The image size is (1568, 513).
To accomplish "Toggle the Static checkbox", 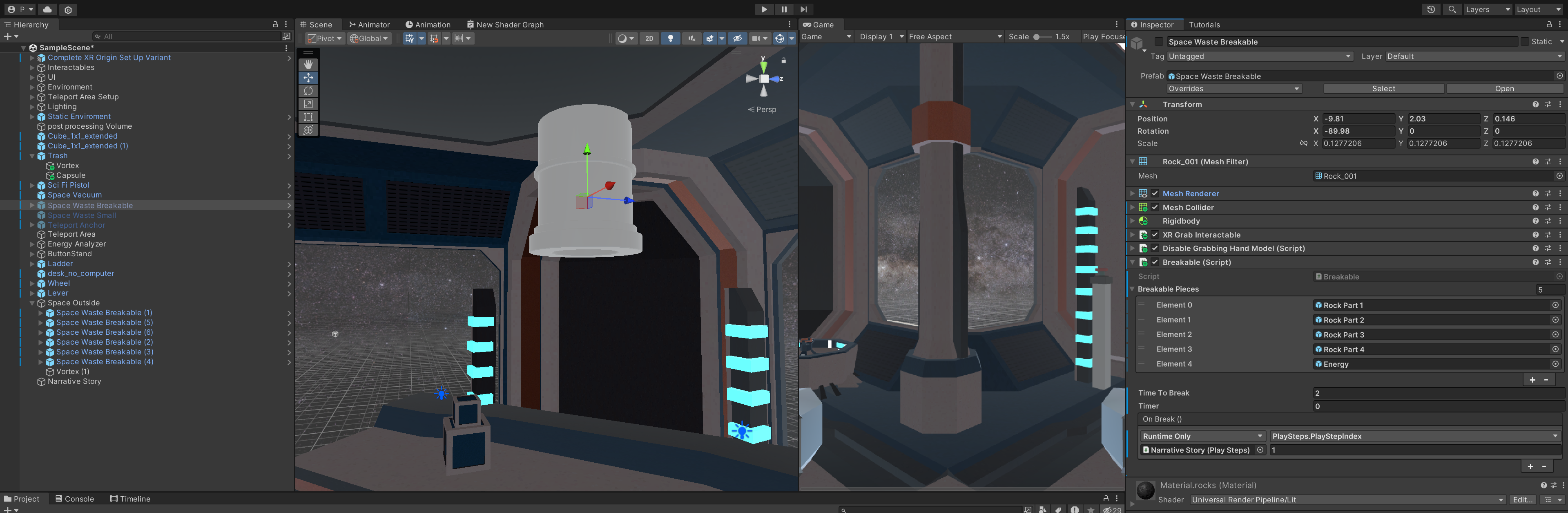I will (x=1525, y=41).
